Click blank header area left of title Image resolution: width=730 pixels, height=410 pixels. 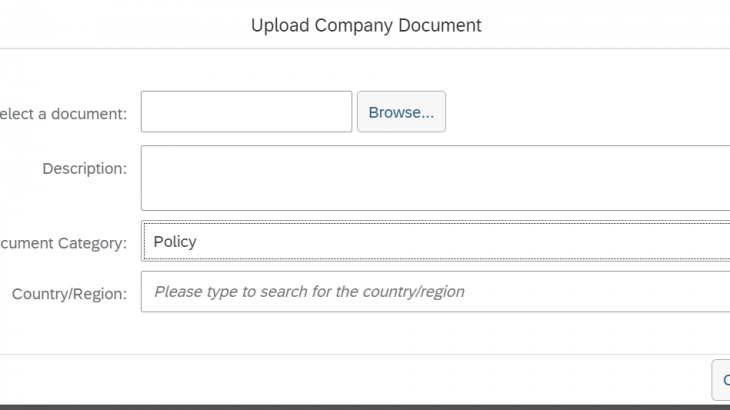120,25
